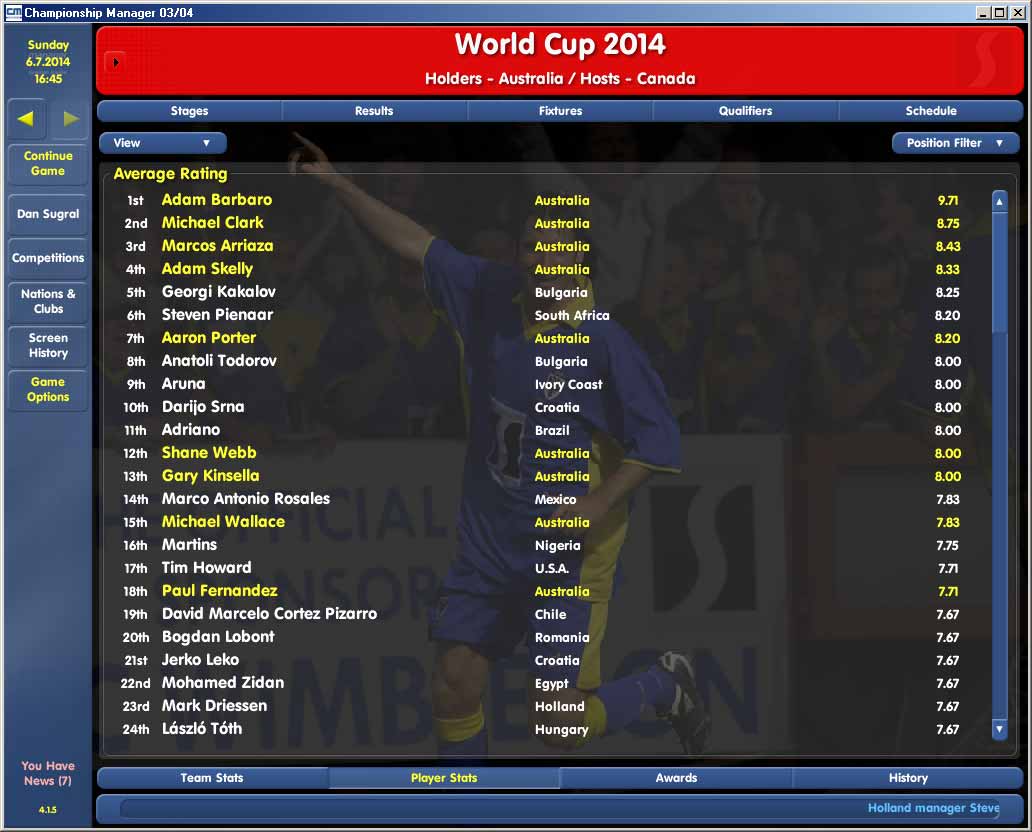
Task: Click Nigeria nation name
Action: (x=557, y=546)
